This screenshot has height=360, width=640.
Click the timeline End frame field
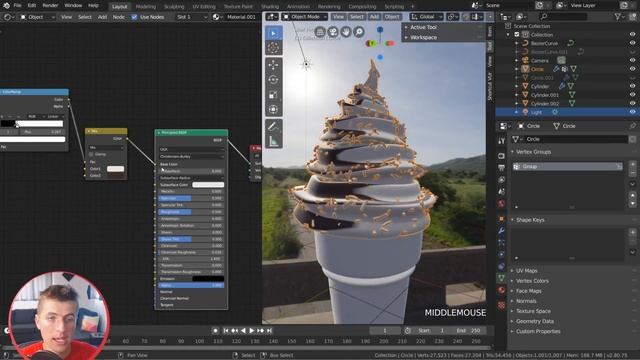468,331
